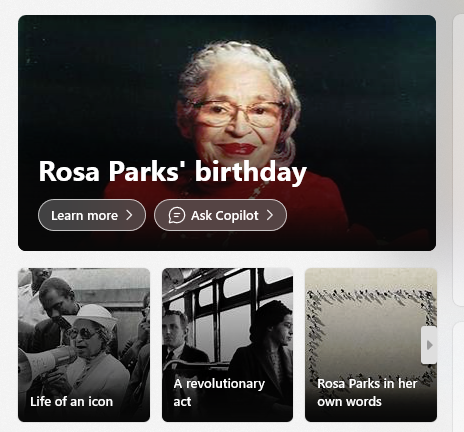Open the Life of an icon card

[84, 345]
